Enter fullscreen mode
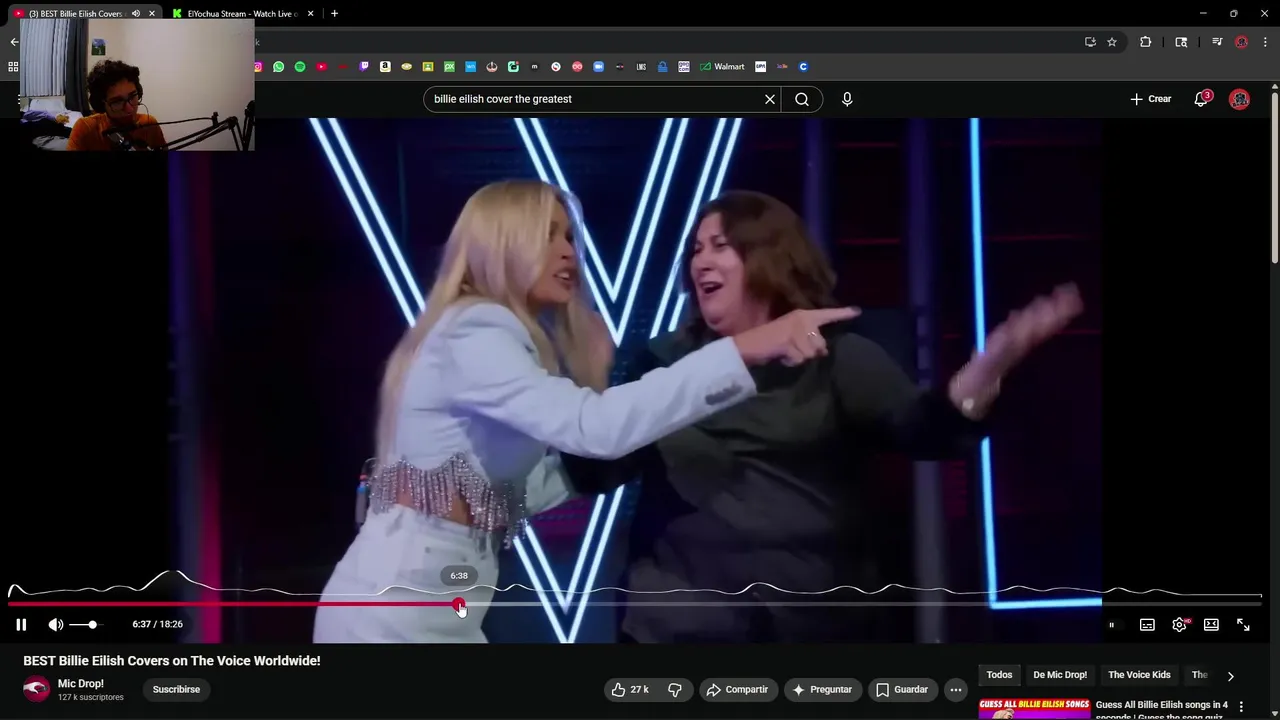The image size is (1280, 720). [x=1243, y=624]
